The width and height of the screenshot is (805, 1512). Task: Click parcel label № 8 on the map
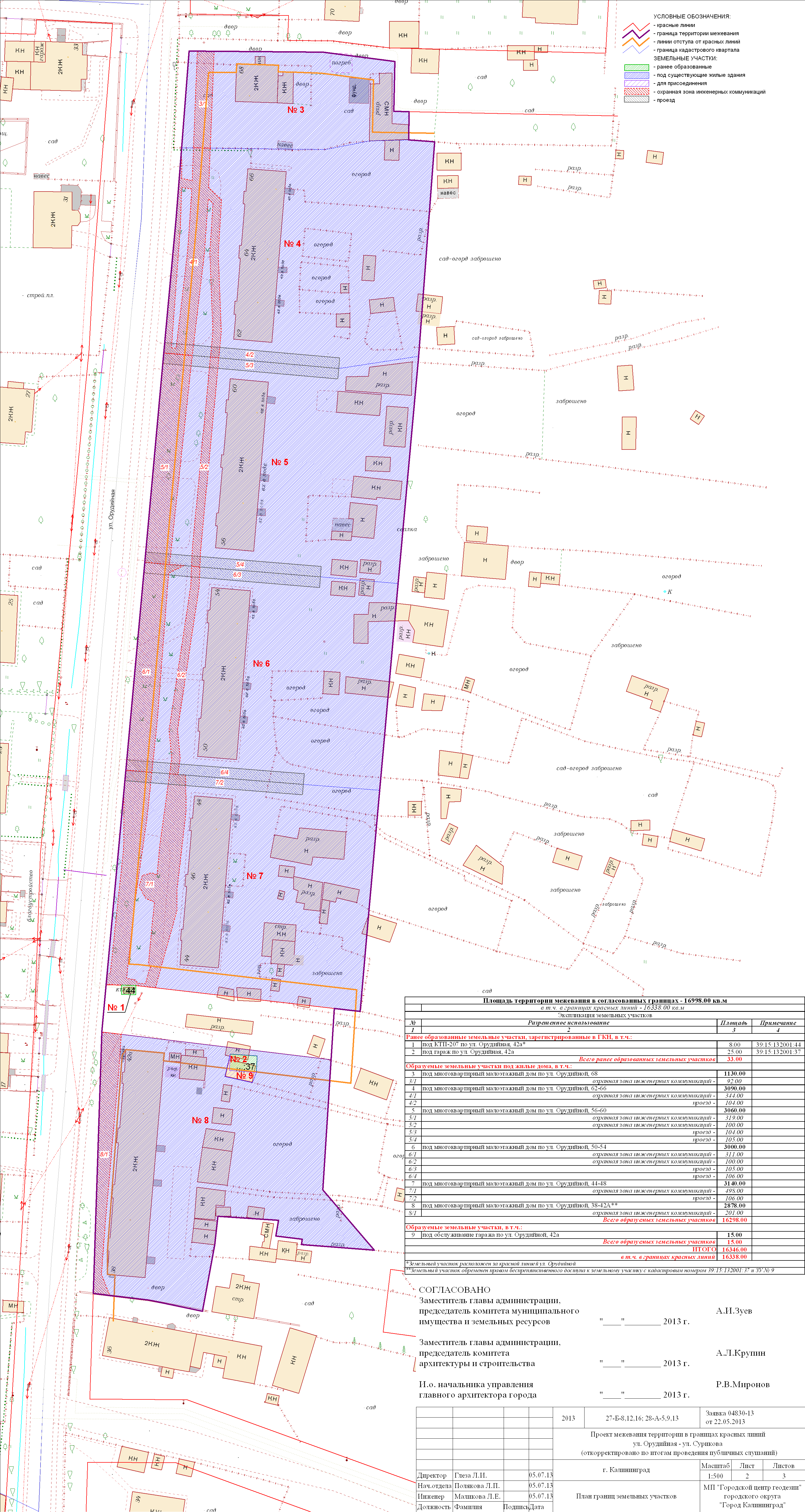pos(200,1120)
